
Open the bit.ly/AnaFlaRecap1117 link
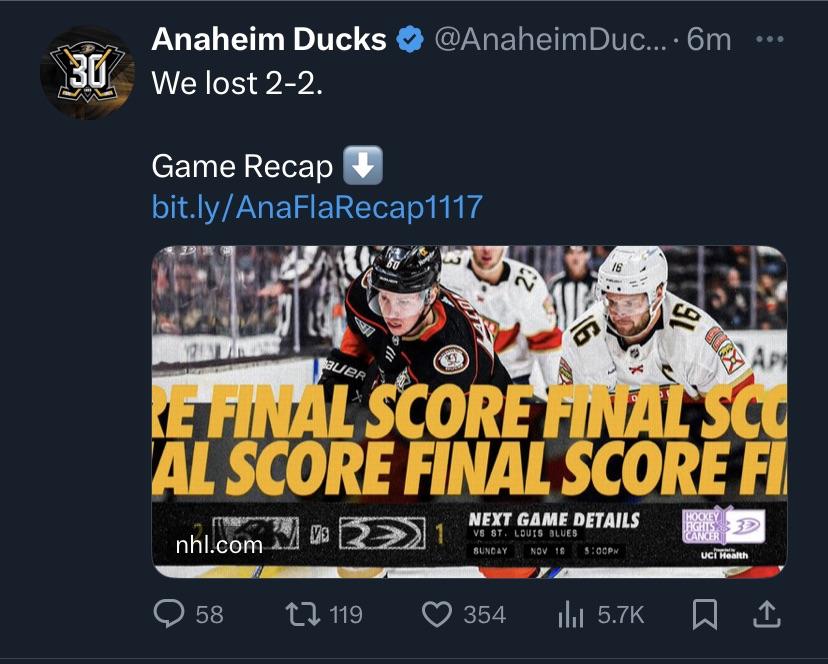317,207
